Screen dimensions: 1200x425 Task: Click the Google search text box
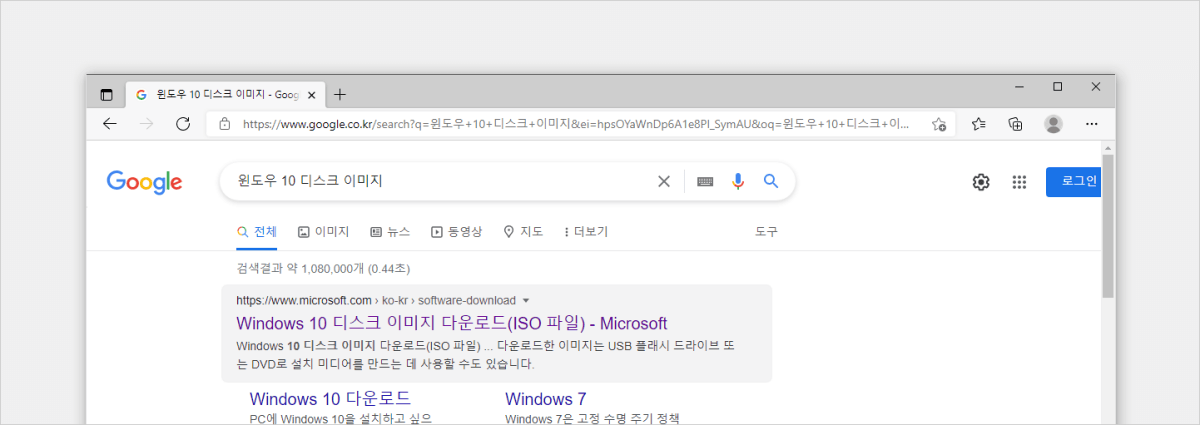[x=440, y=181]
